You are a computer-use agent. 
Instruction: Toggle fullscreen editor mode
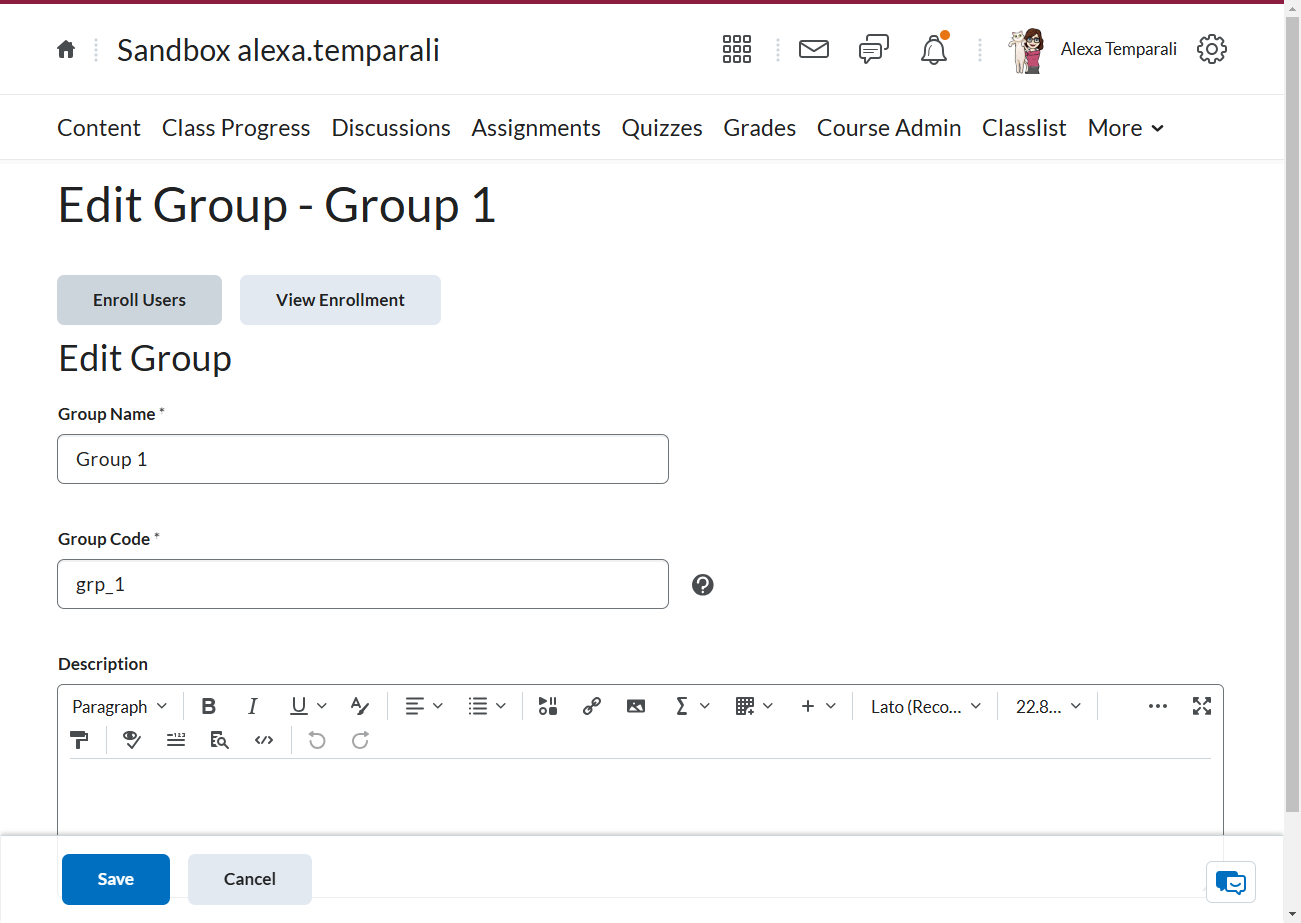1202,706
